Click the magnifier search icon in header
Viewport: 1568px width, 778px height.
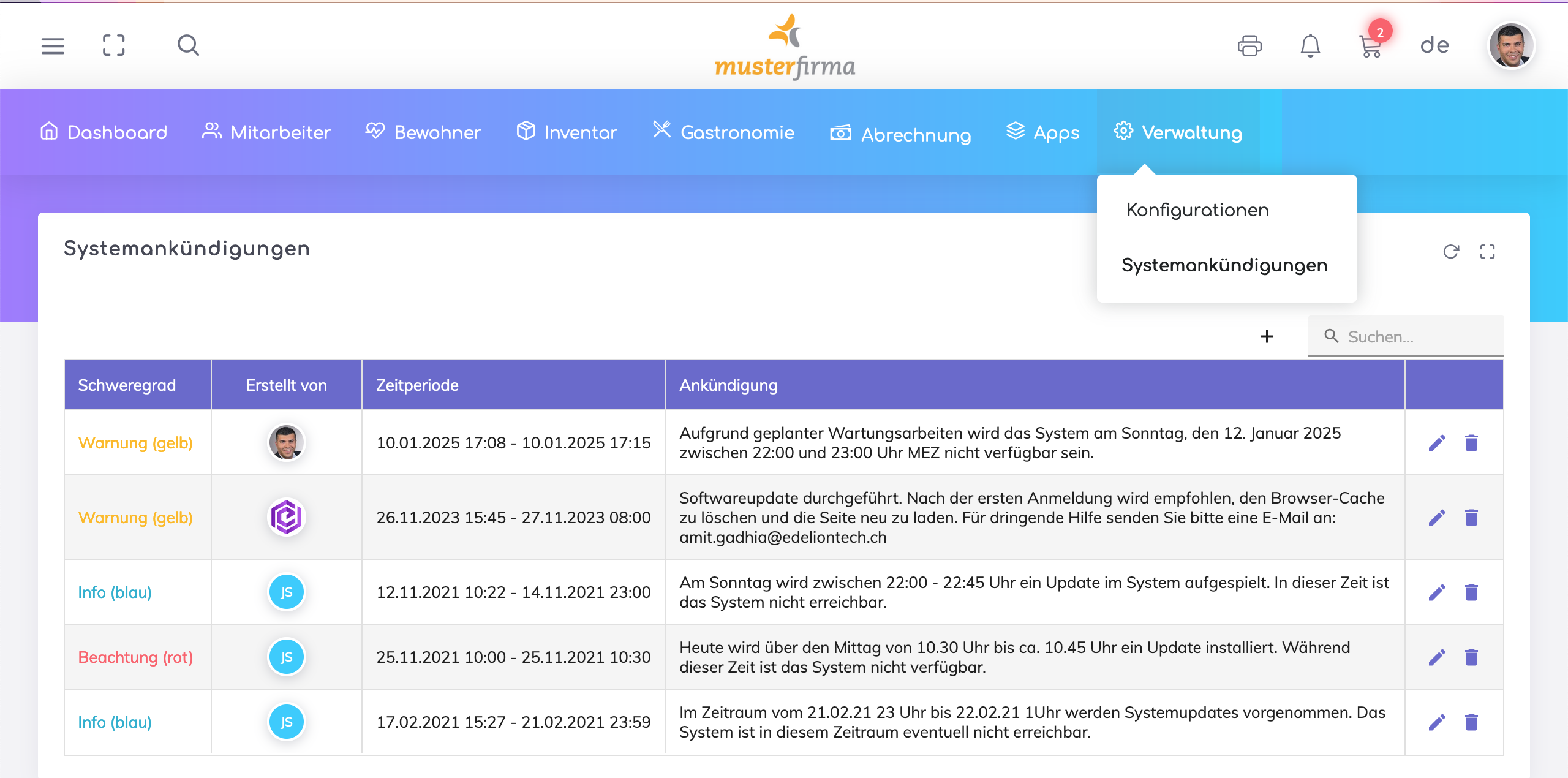pyautogui.click(x=188, y=45)
